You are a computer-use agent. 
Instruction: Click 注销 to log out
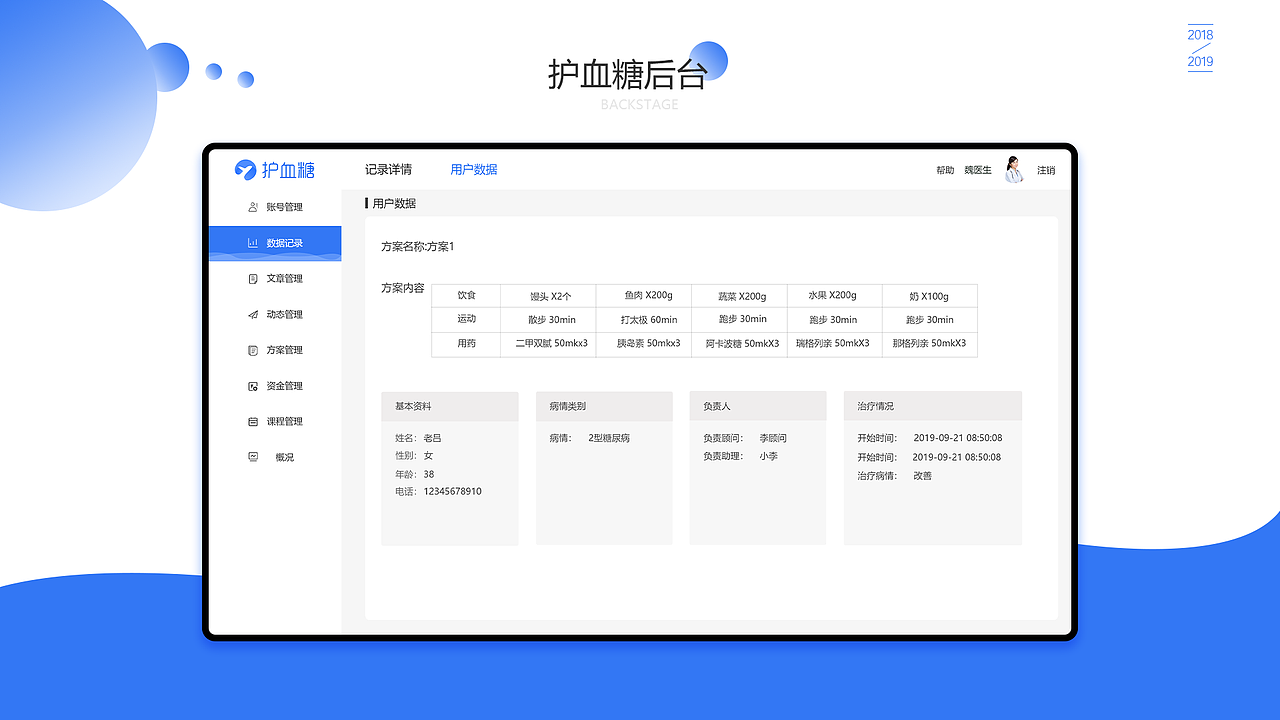tap(1046, 170)
